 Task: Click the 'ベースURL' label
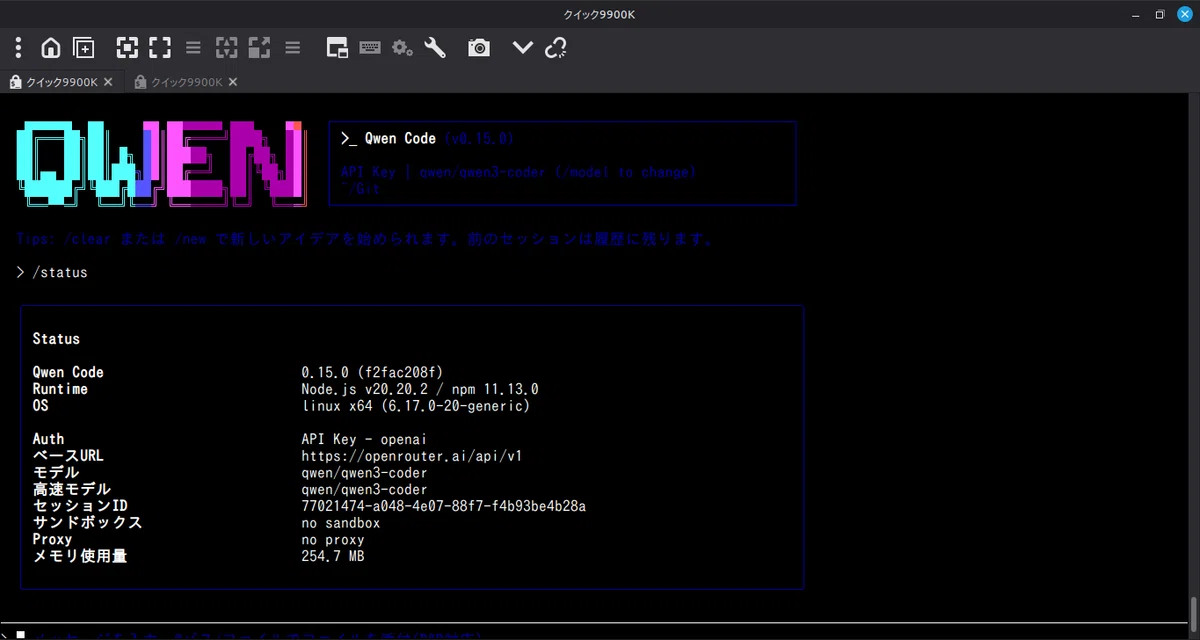68,456
